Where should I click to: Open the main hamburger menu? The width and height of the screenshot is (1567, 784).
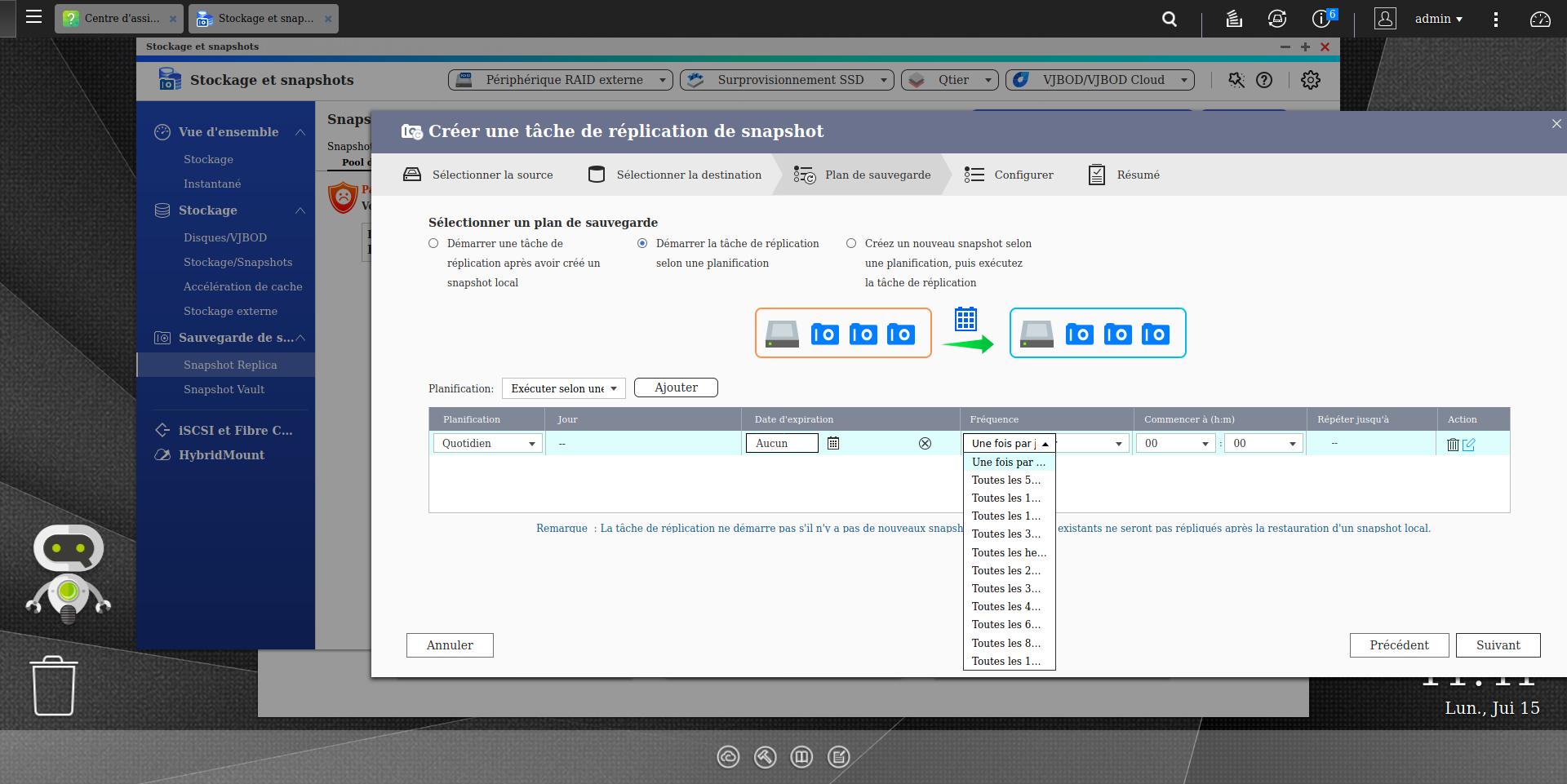pyautogui.click(x=33, y=17)
